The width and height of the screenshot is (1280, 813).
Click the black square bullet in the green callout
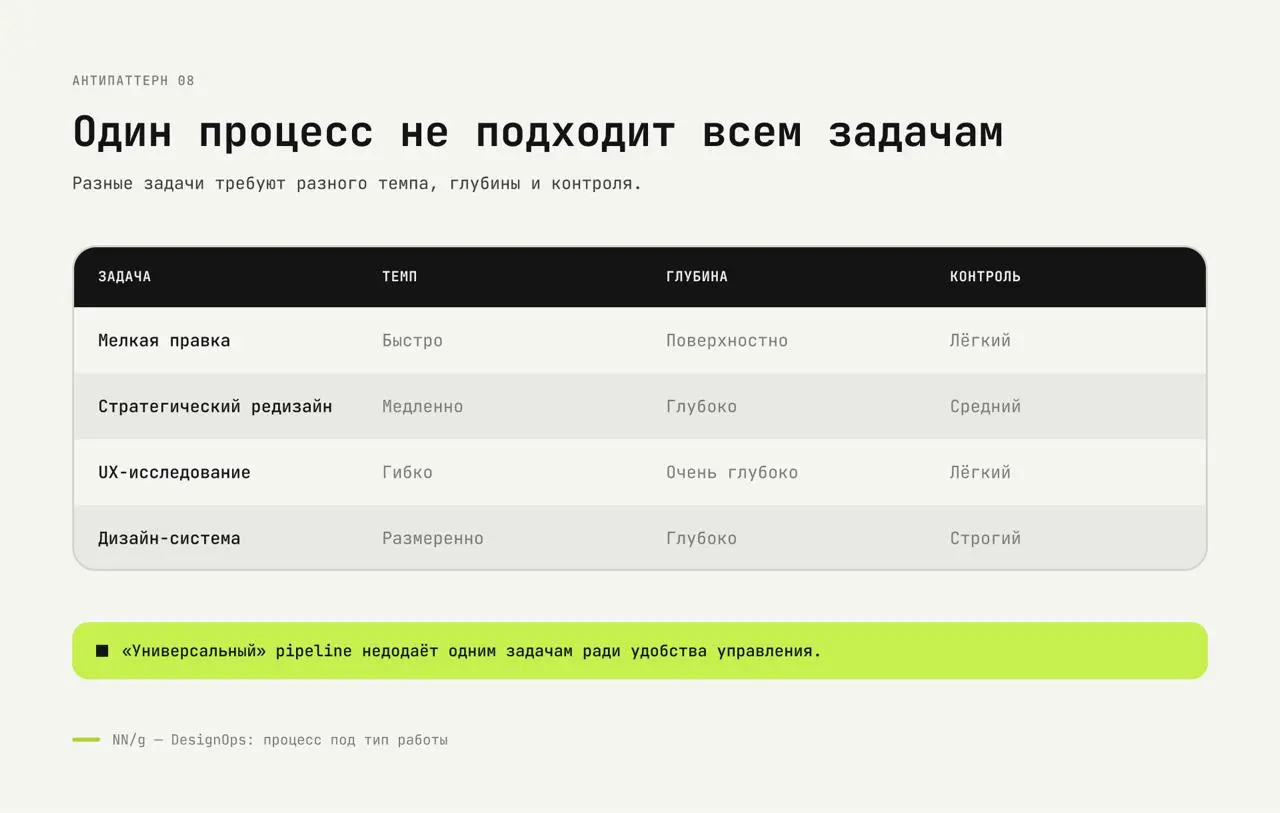pyautogui.click(x=102, y=651)
